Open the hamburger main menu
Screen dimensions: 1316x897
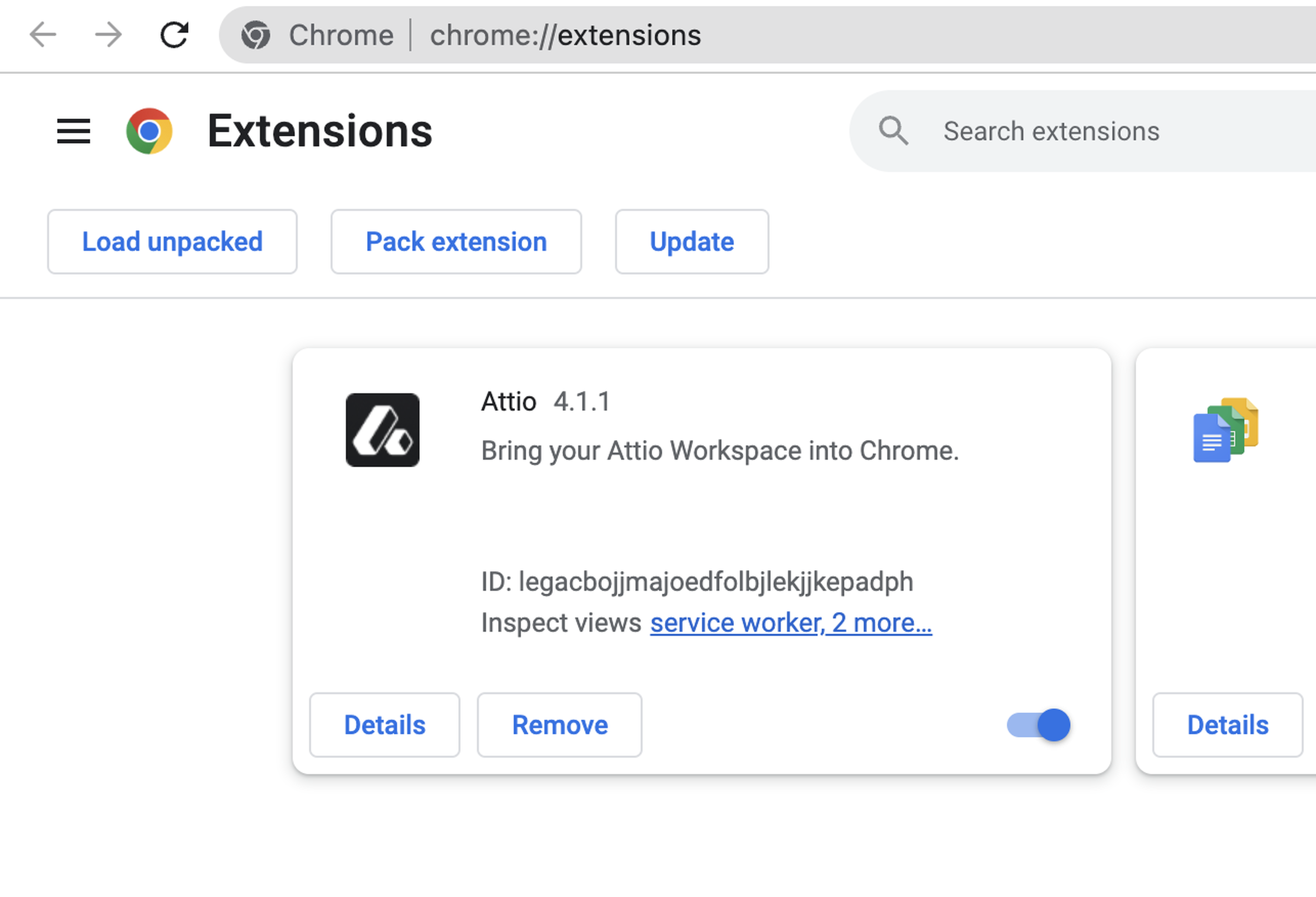click(74, 131)
